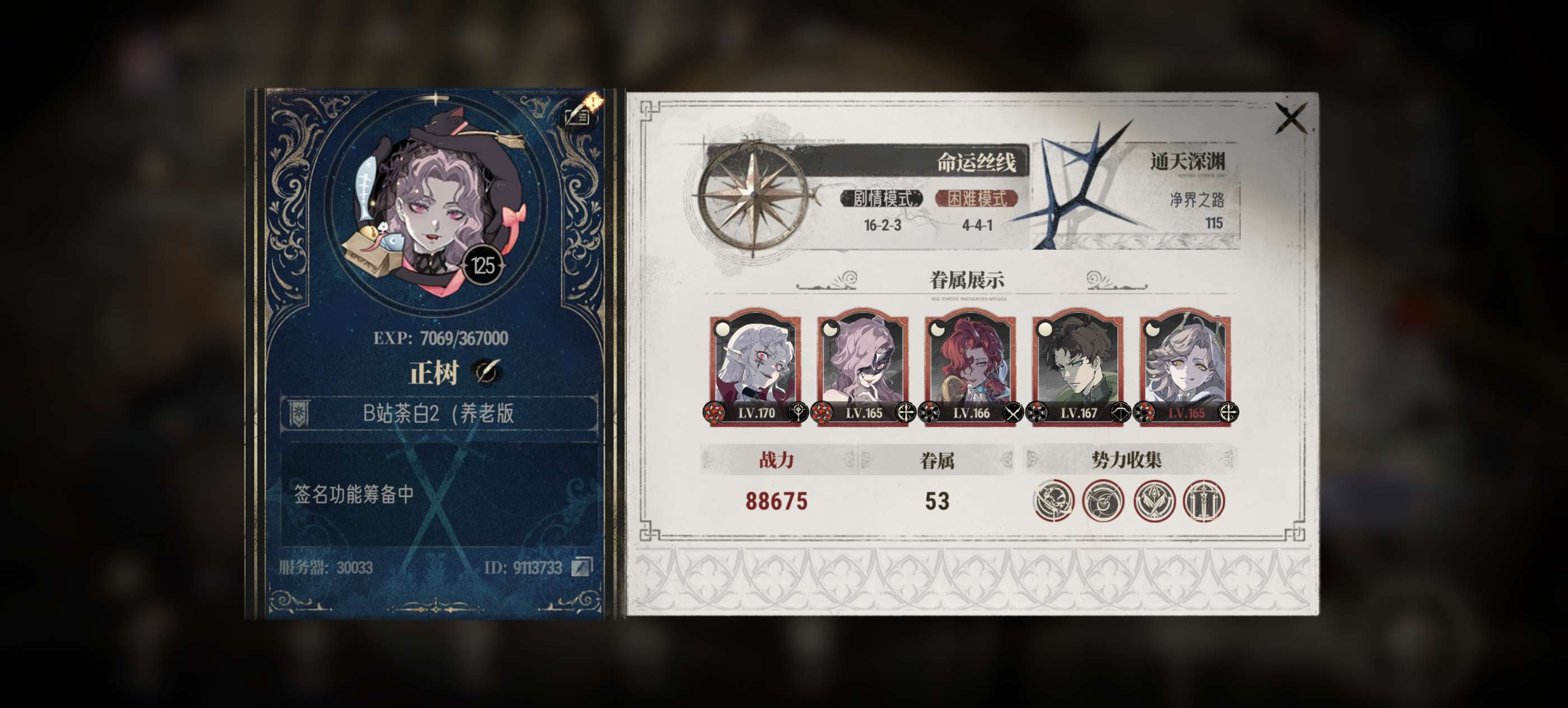Click the guild banner B站茶白2（养老版
The height and width of the screenshot is (708, 1568).
[439, 413]
